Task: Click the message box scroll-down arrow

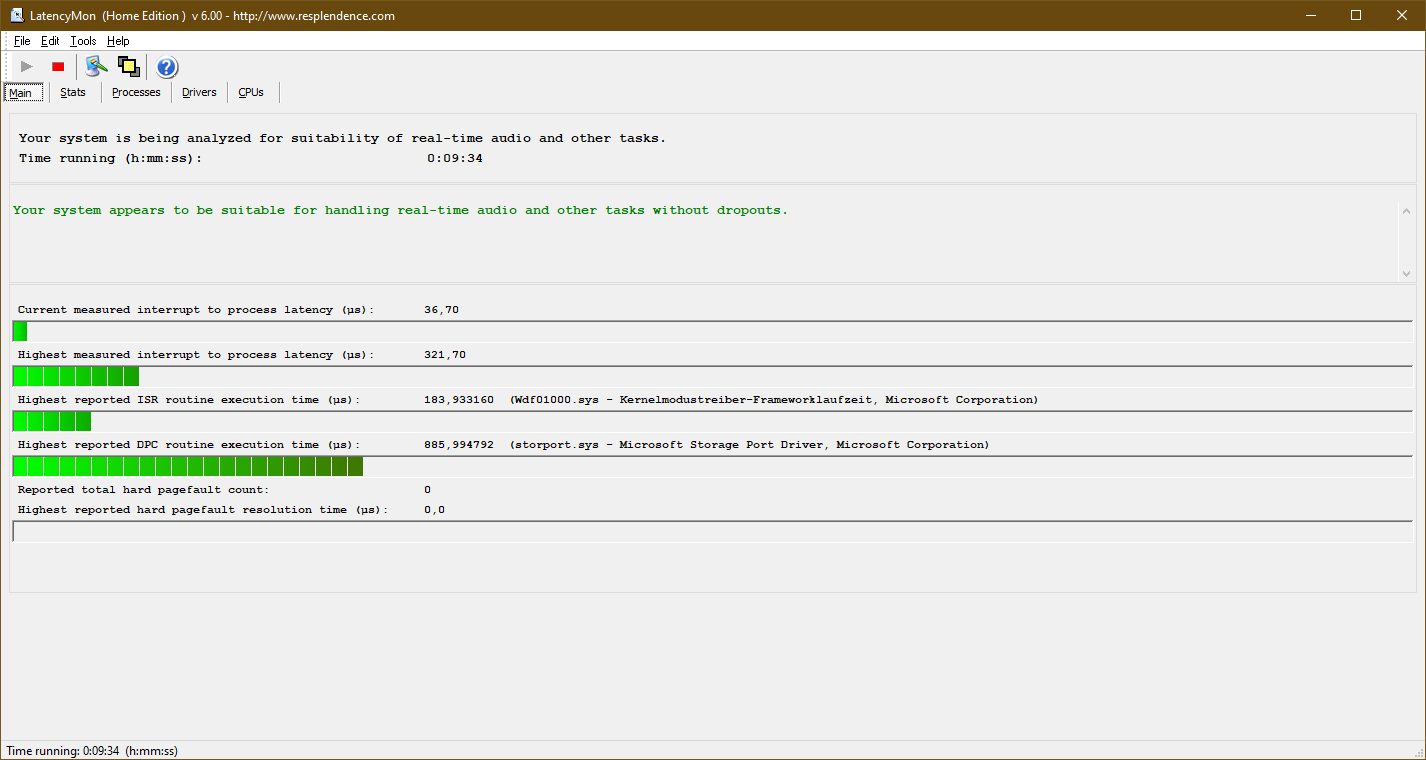Action: [1406, 273]
